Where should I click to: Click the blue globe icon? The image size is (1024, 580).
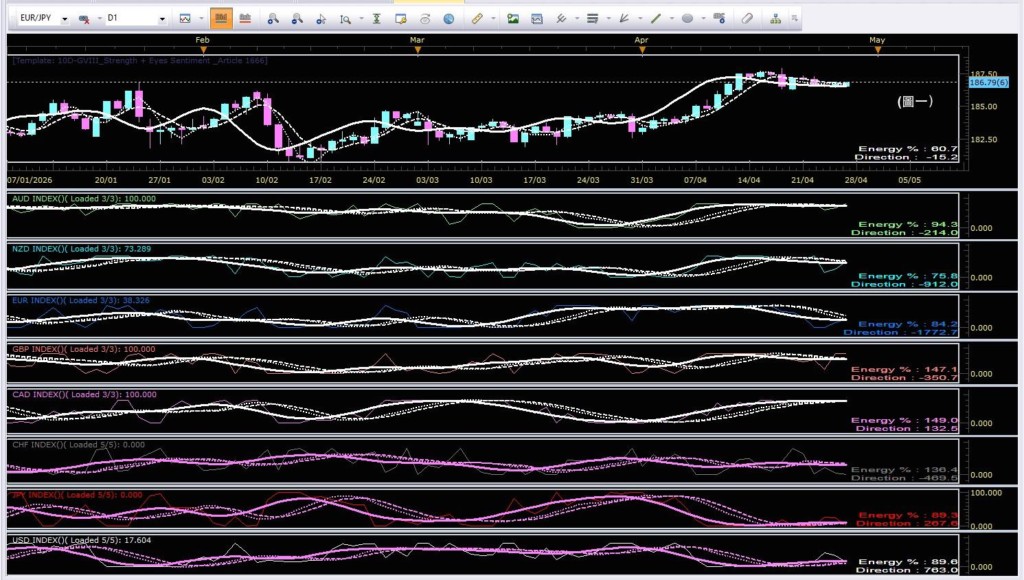tap(448, 18)
